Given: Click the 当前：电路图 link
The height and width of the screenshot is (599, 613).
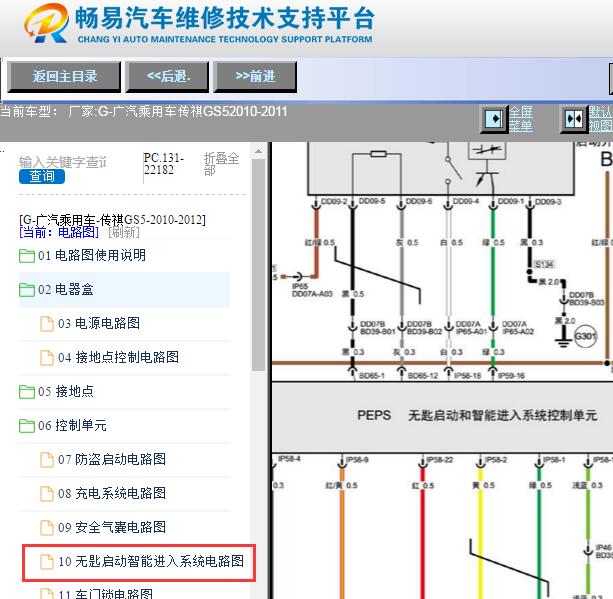Looking at the screenshot, I should click(59, 232).
